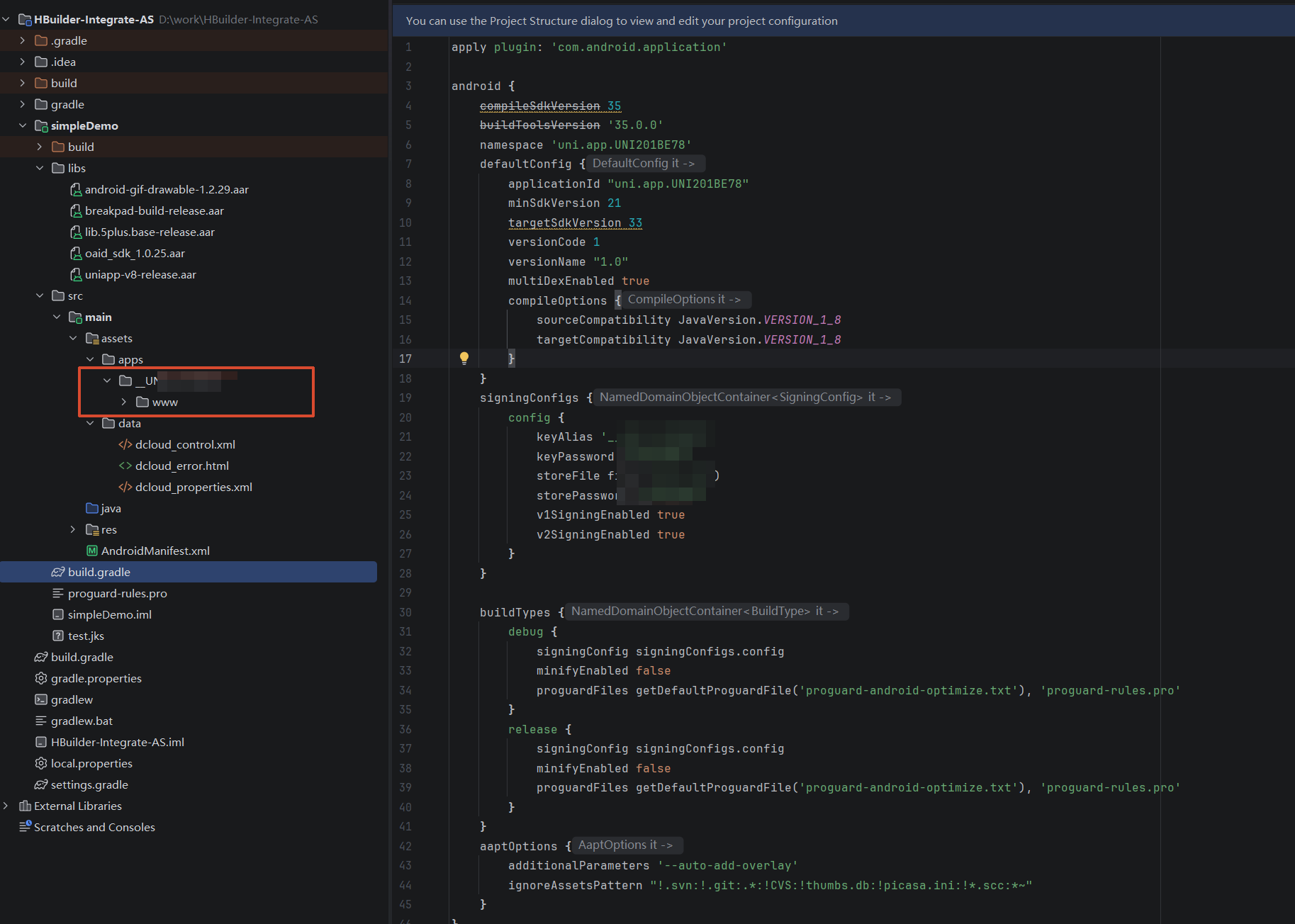Viewport: 1295px width, 924px height.
Task: Collapse the simpleDemo module folder
Action: (23, 125)
